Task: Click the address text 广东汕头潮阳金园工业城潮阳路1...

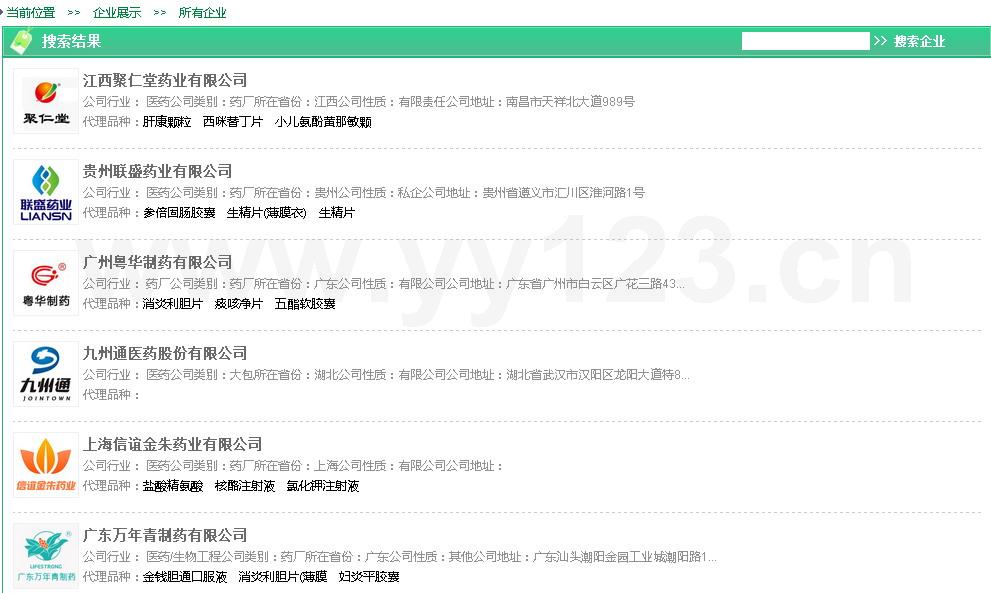Action: pyautogui.click(x=624, y=557)
